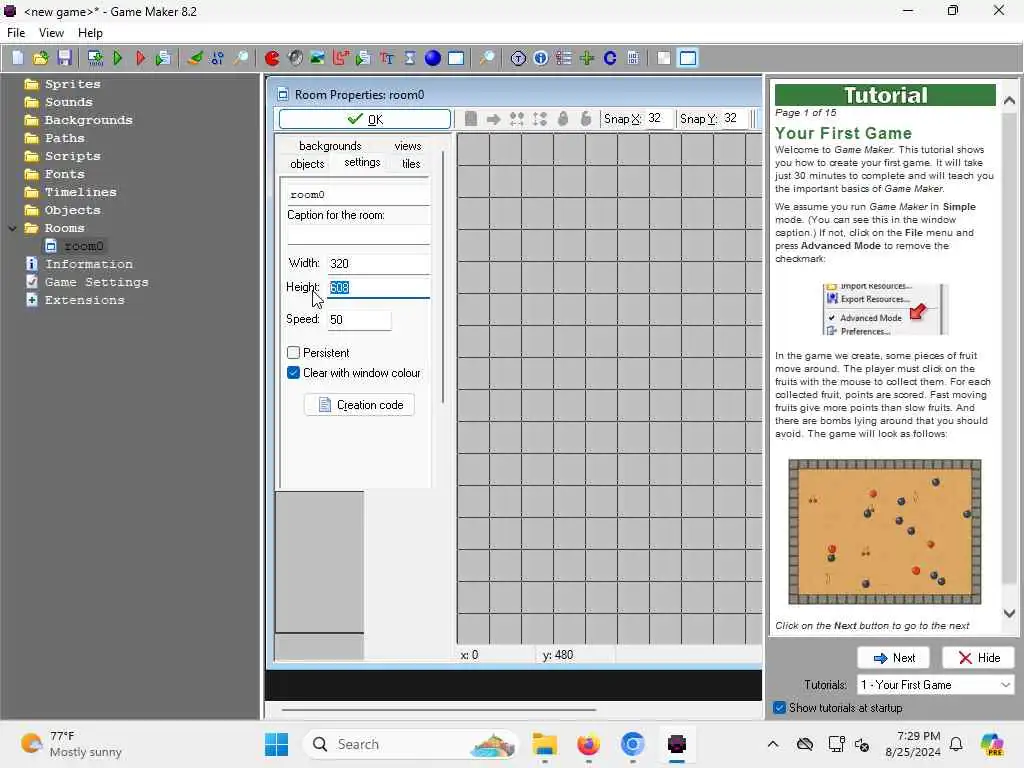The height and width of the screenshot is (768, 1024).
Task: Select the Objects folder in tree
Action: click(x=72, y=210)
